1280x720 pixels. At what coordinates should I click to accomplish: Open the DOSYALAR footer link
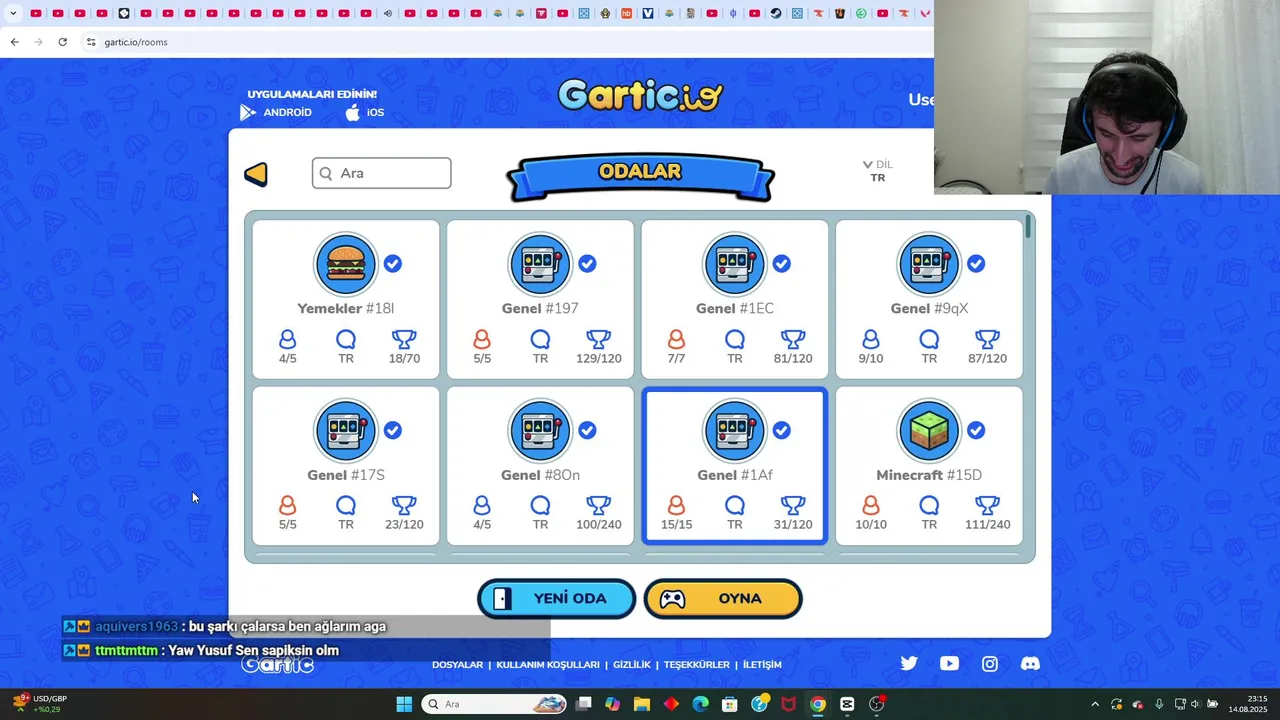point(457,664)
